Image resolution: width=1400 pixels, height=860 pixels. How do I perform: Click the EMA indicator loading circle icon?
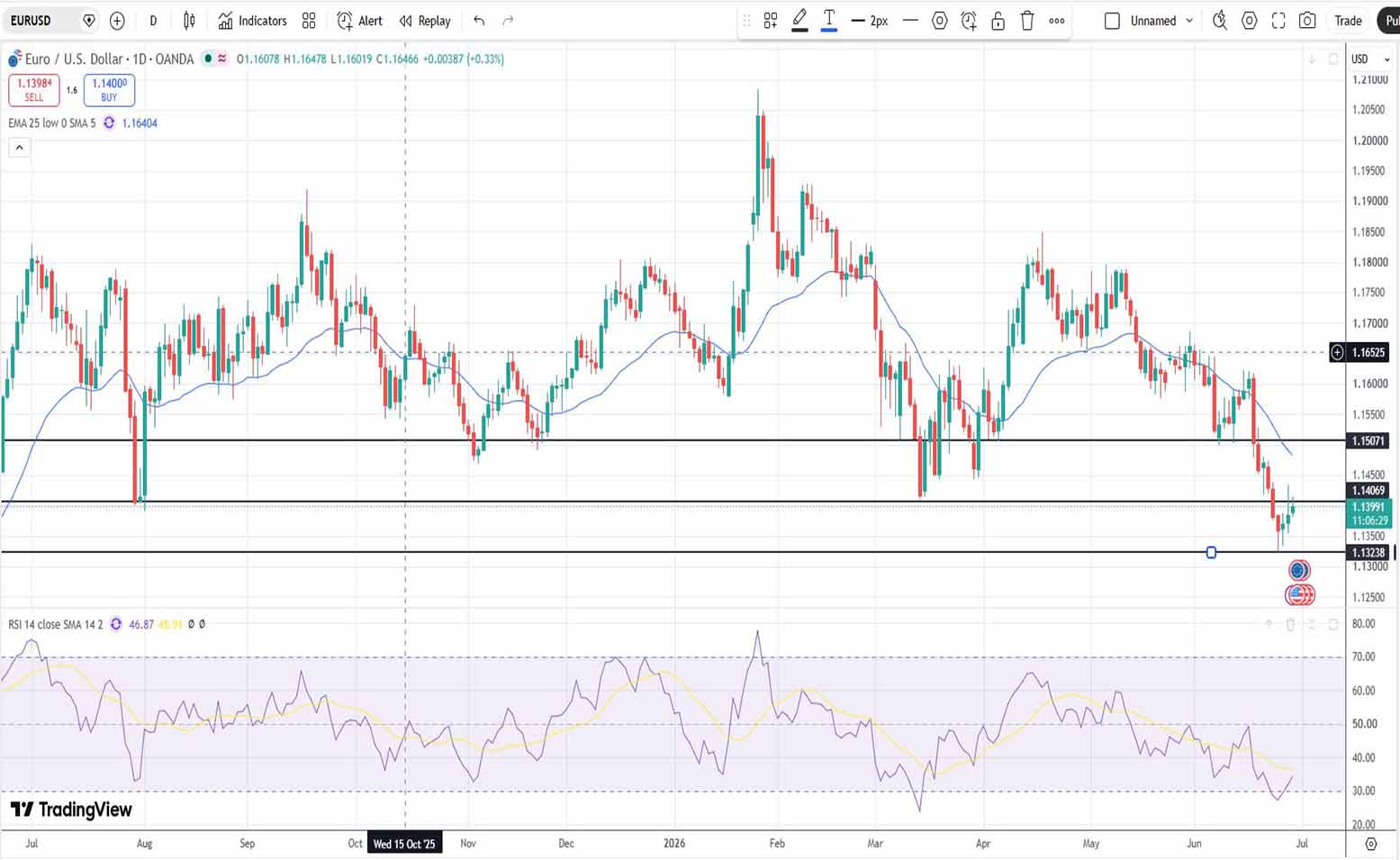(109, 122)
